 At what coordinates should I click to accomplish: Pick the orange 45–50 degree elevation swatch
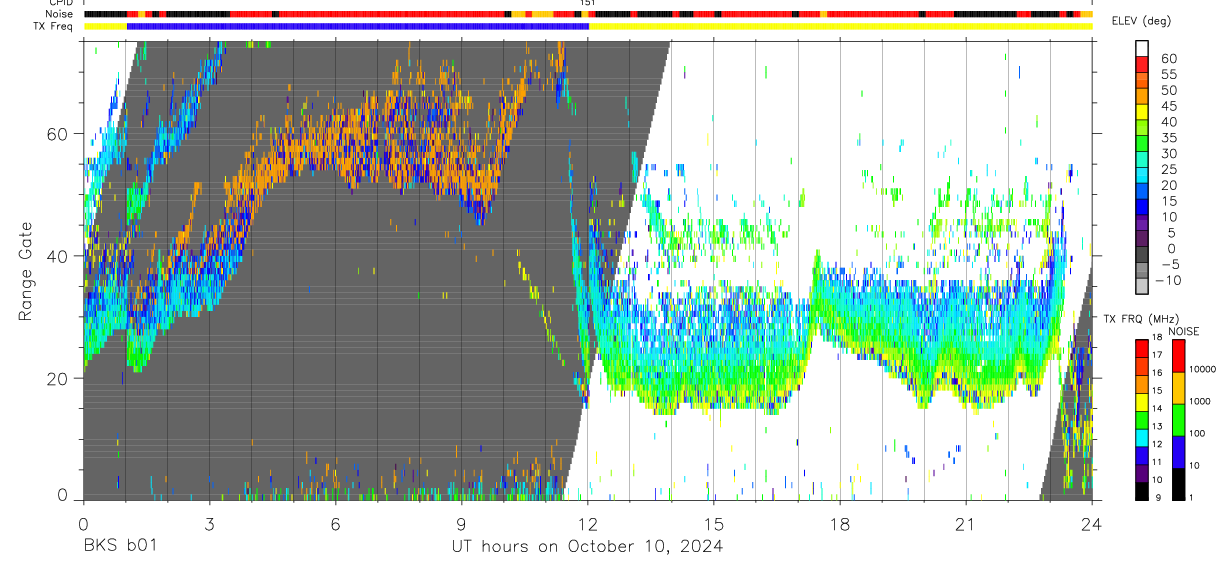(x=1141, y=97)
